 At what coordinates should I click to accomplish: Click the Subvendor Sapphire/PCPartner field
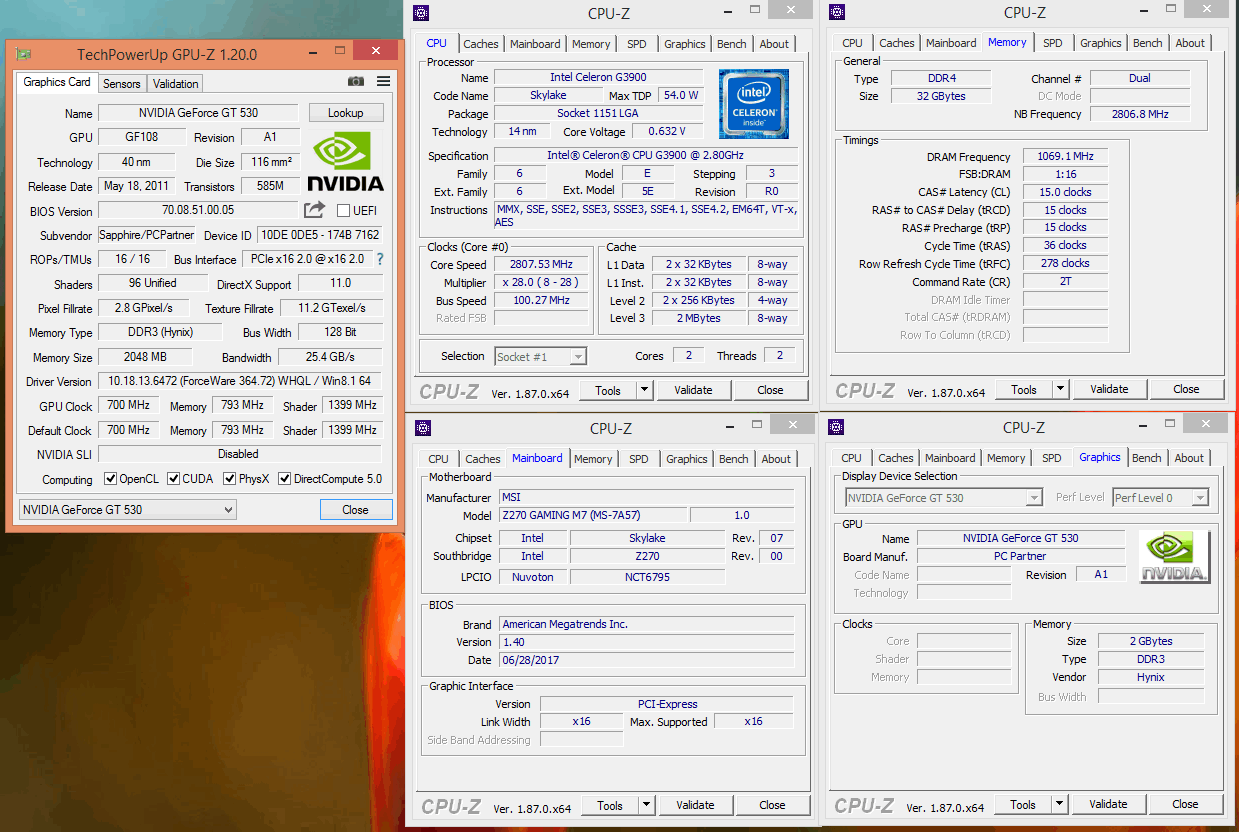(x=148, y=235)
